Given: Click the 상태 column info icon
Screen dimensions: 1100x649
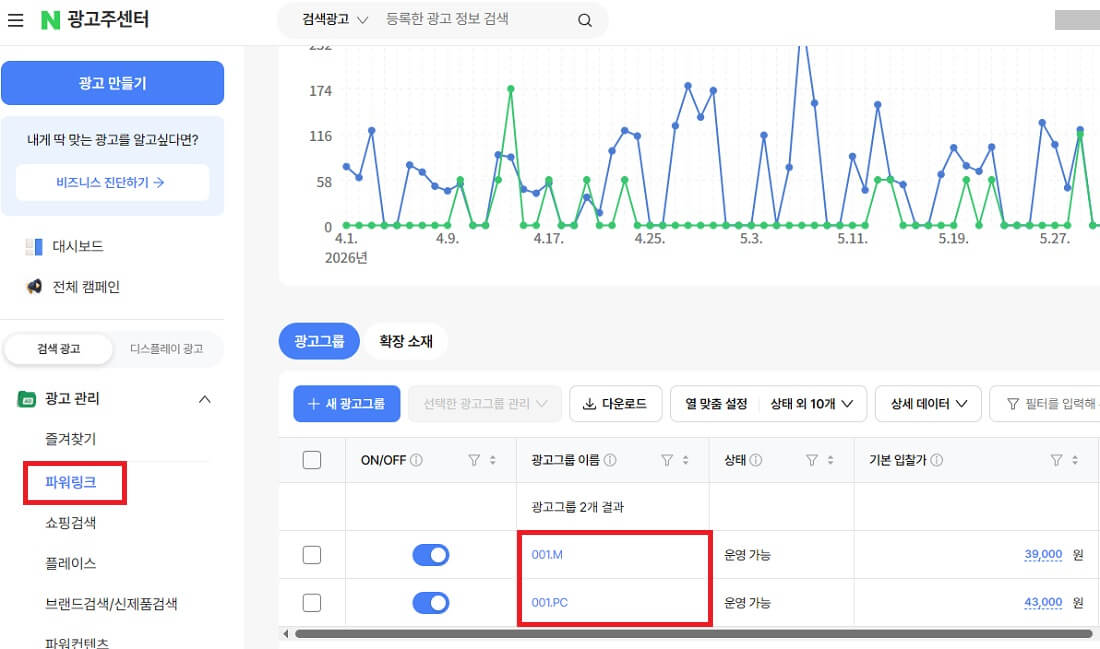Looking at the screenshot, I should [756, 460].
